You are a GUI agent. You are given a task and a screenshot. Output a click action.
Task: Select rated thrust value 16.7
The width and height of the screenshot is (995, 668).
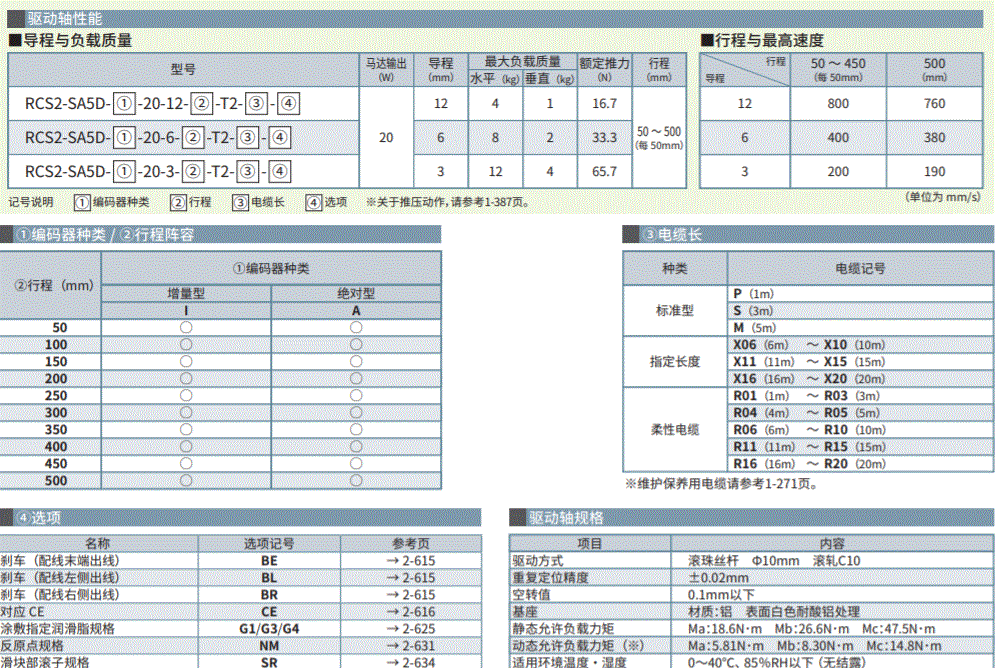point(604,103)
